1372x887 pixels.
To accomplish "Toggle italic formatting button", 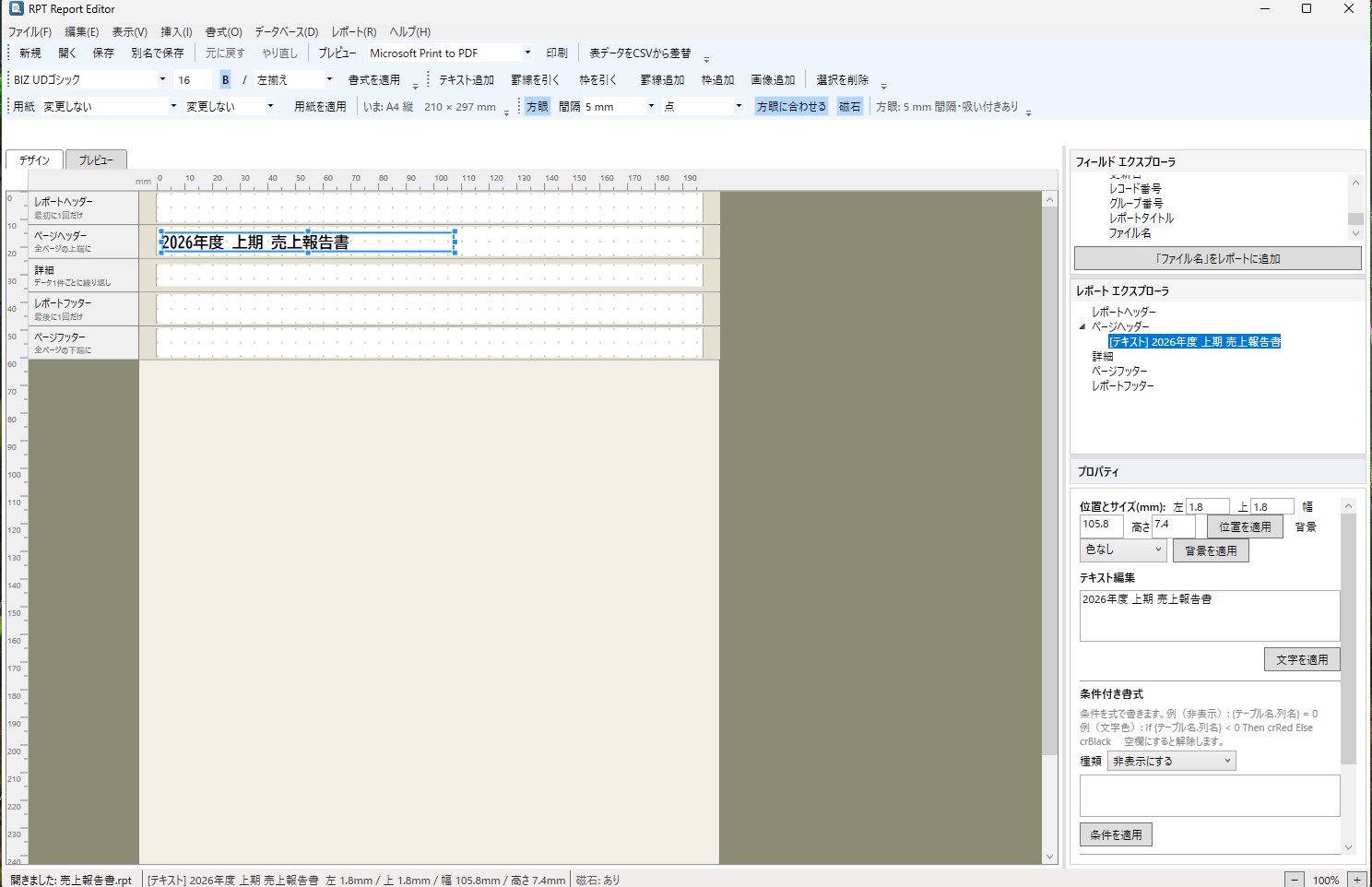I will coord(244,80).
